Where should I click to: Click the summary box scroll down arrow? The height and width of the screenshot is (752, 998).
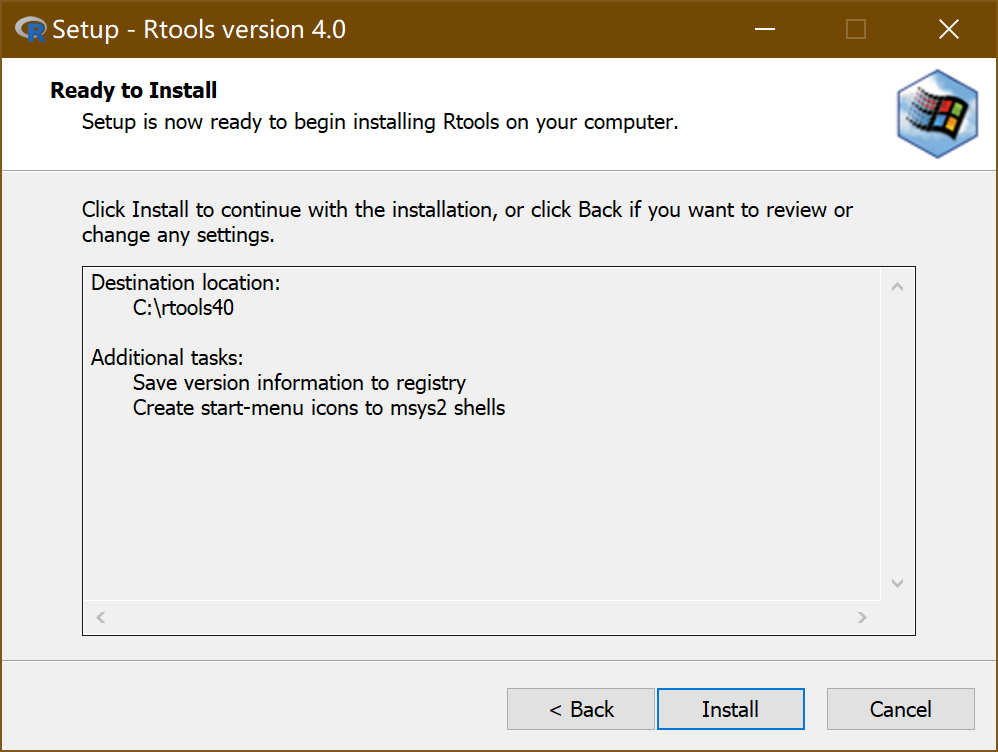(897, 583)
